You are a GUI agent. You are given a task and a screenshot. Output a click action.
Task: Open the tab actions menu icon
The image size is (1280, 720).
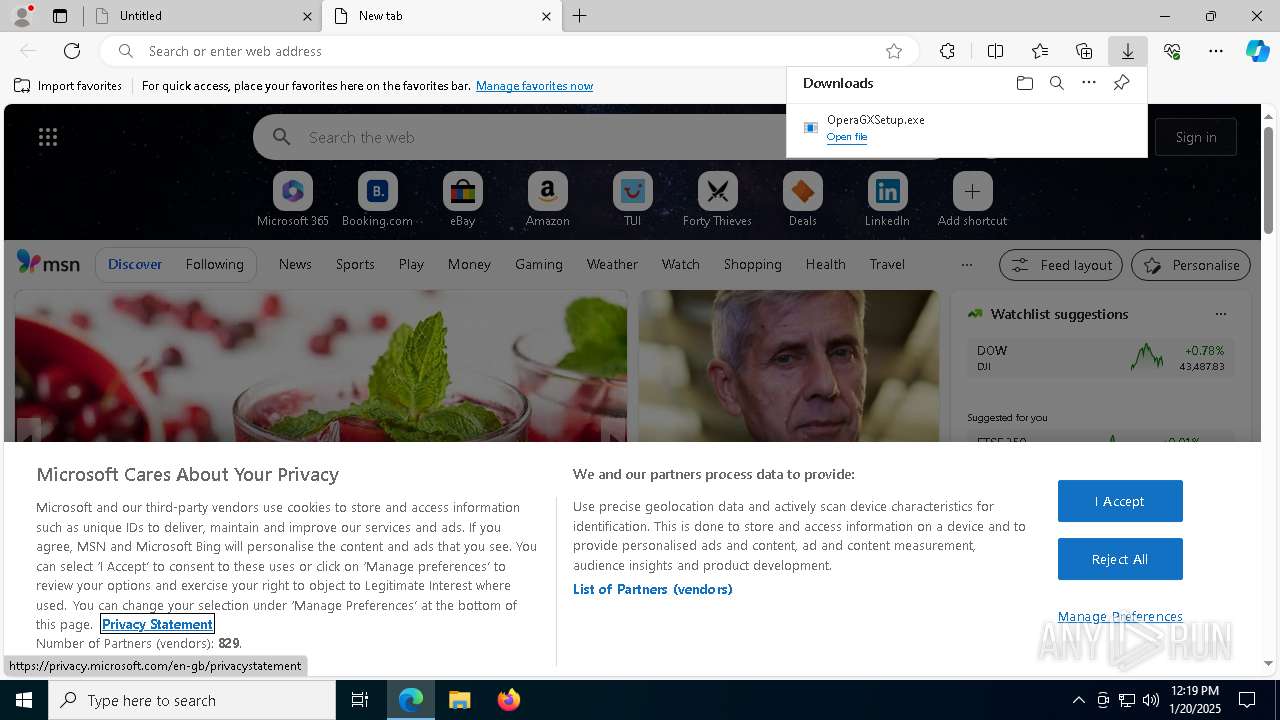[x=60, y=16]
